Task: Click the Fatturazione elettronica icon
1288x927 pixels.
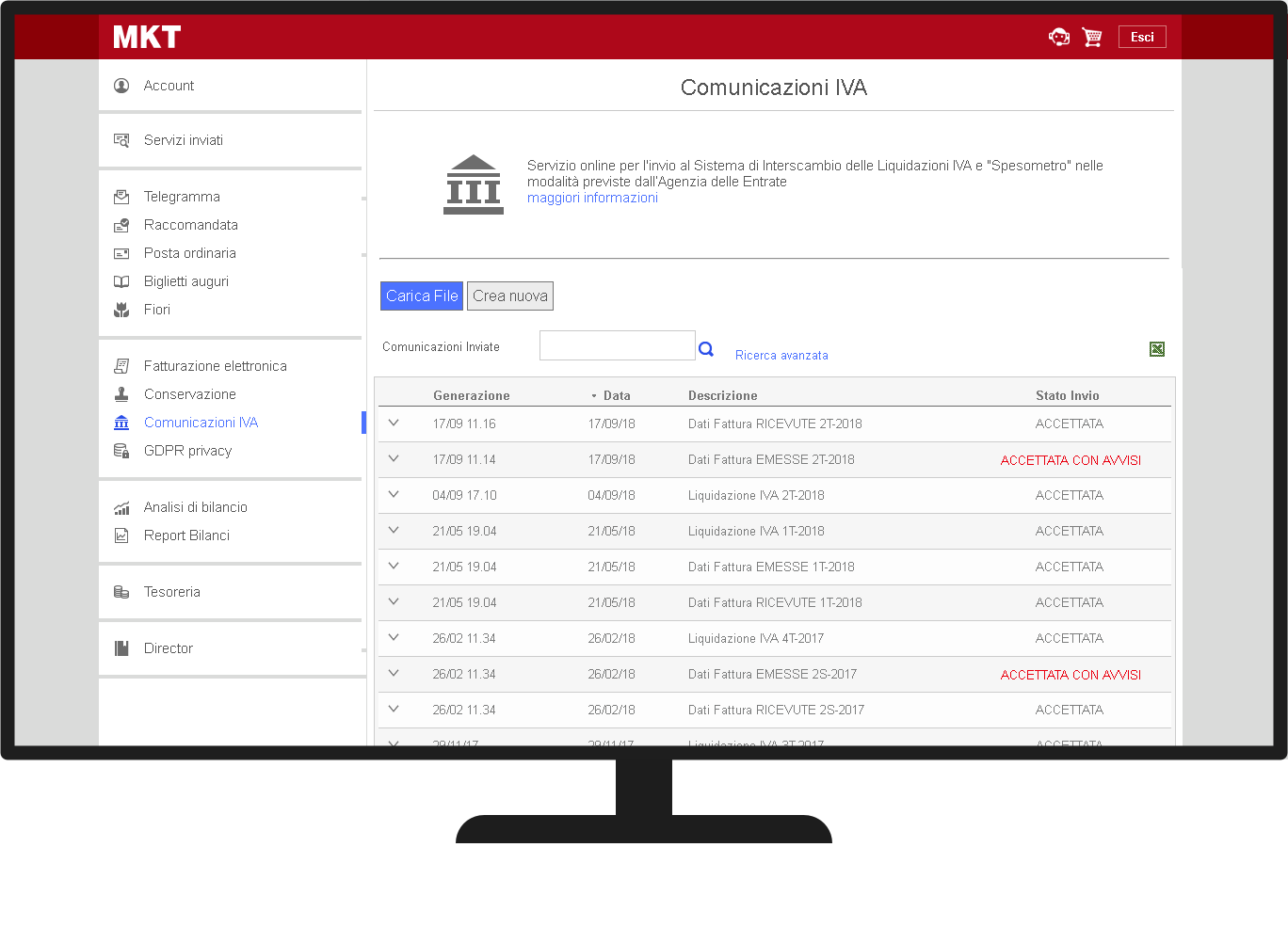Action: coord(121,366)
